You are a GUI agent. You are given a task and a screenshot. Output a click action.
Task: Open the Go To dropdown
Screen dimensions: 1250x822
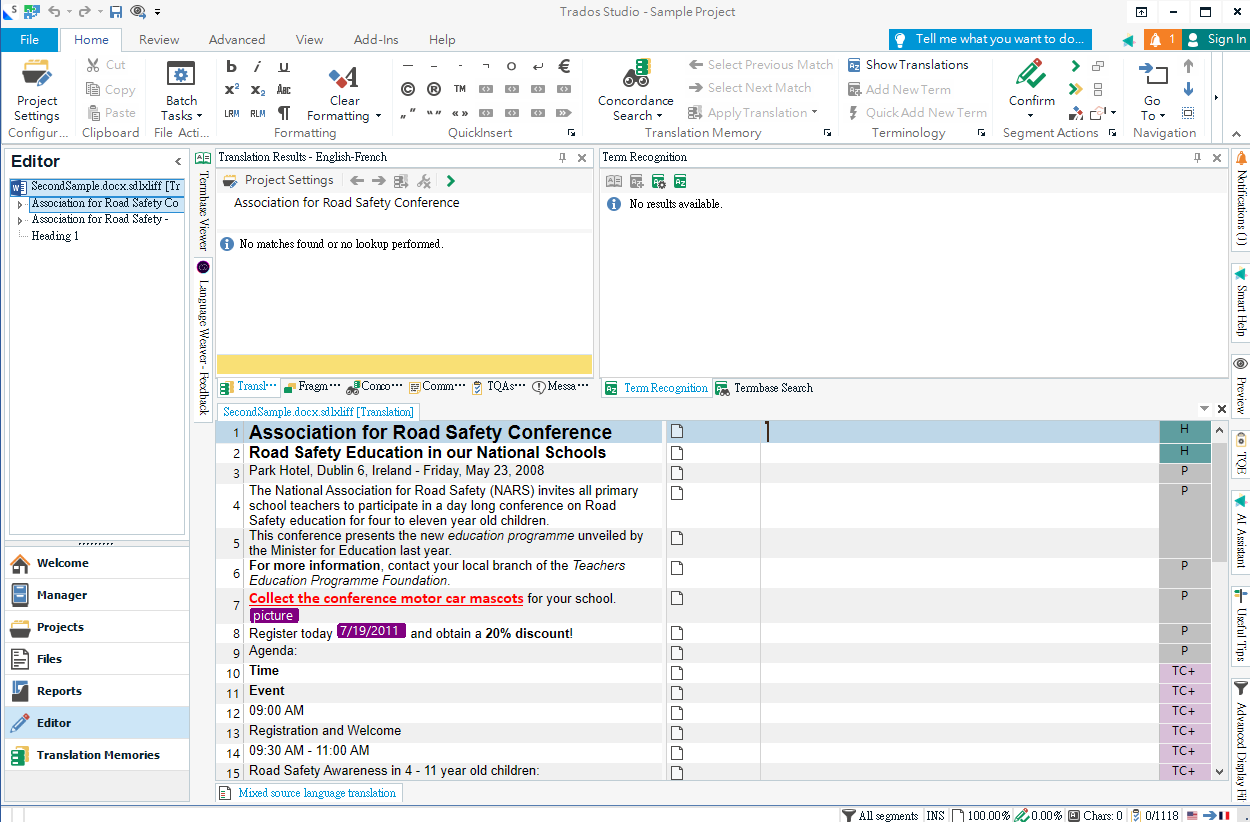tap(1153, 108)
